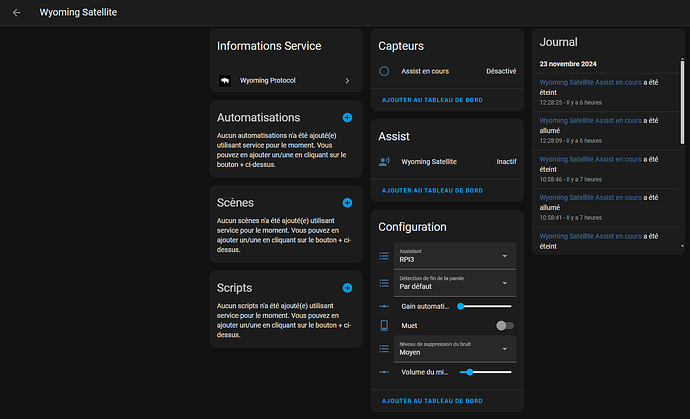Open Niveau de suppression du bruit dropdown
This screenshot has height=419, width=690.
(455, 349)
